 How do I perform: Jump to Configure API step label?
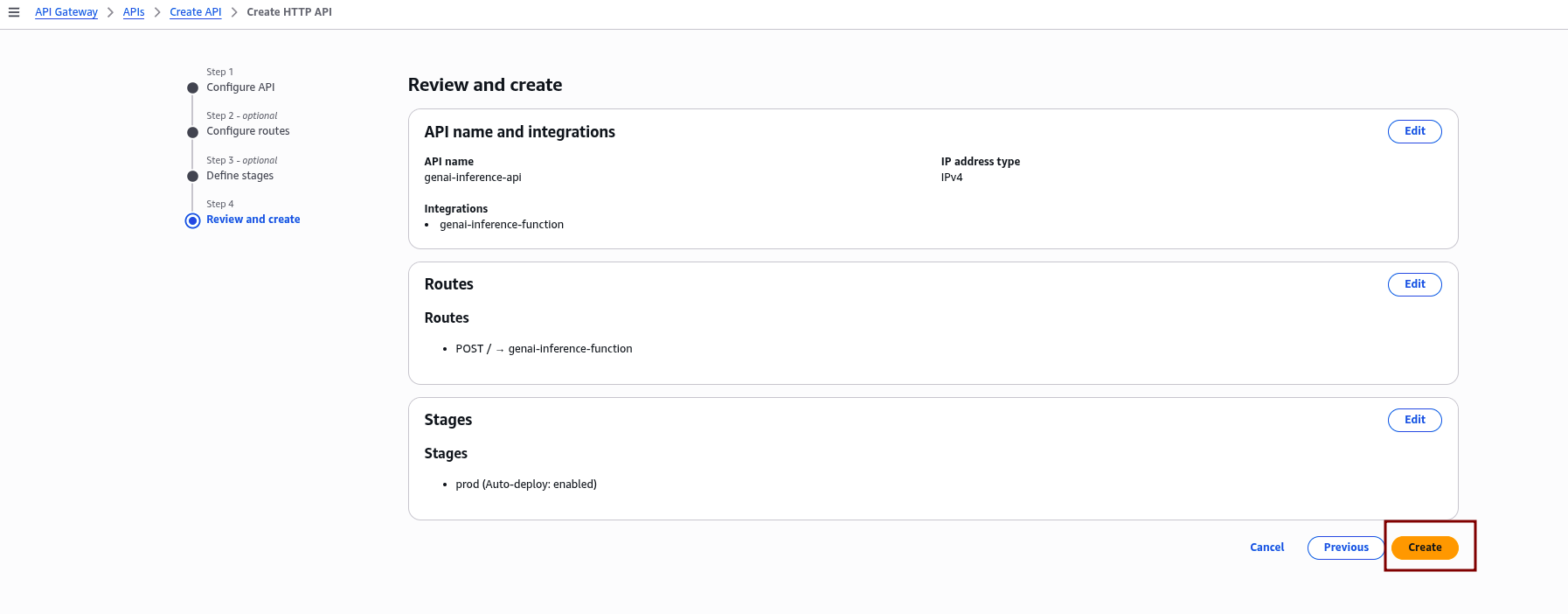240,87
